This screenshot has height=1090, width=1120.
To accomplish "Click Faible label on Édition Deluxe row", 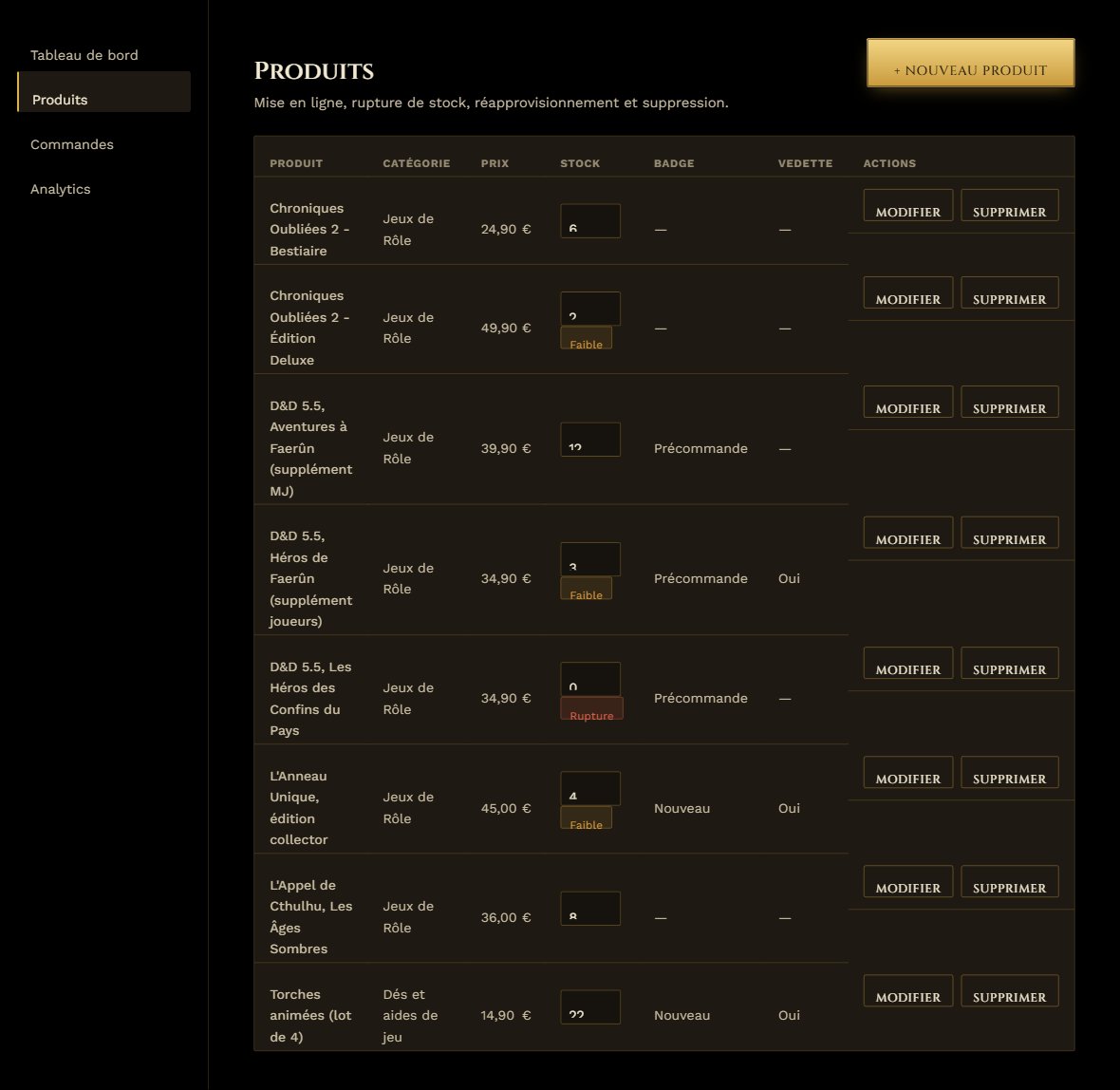I will pyautogui.click(x=586, y=338).
